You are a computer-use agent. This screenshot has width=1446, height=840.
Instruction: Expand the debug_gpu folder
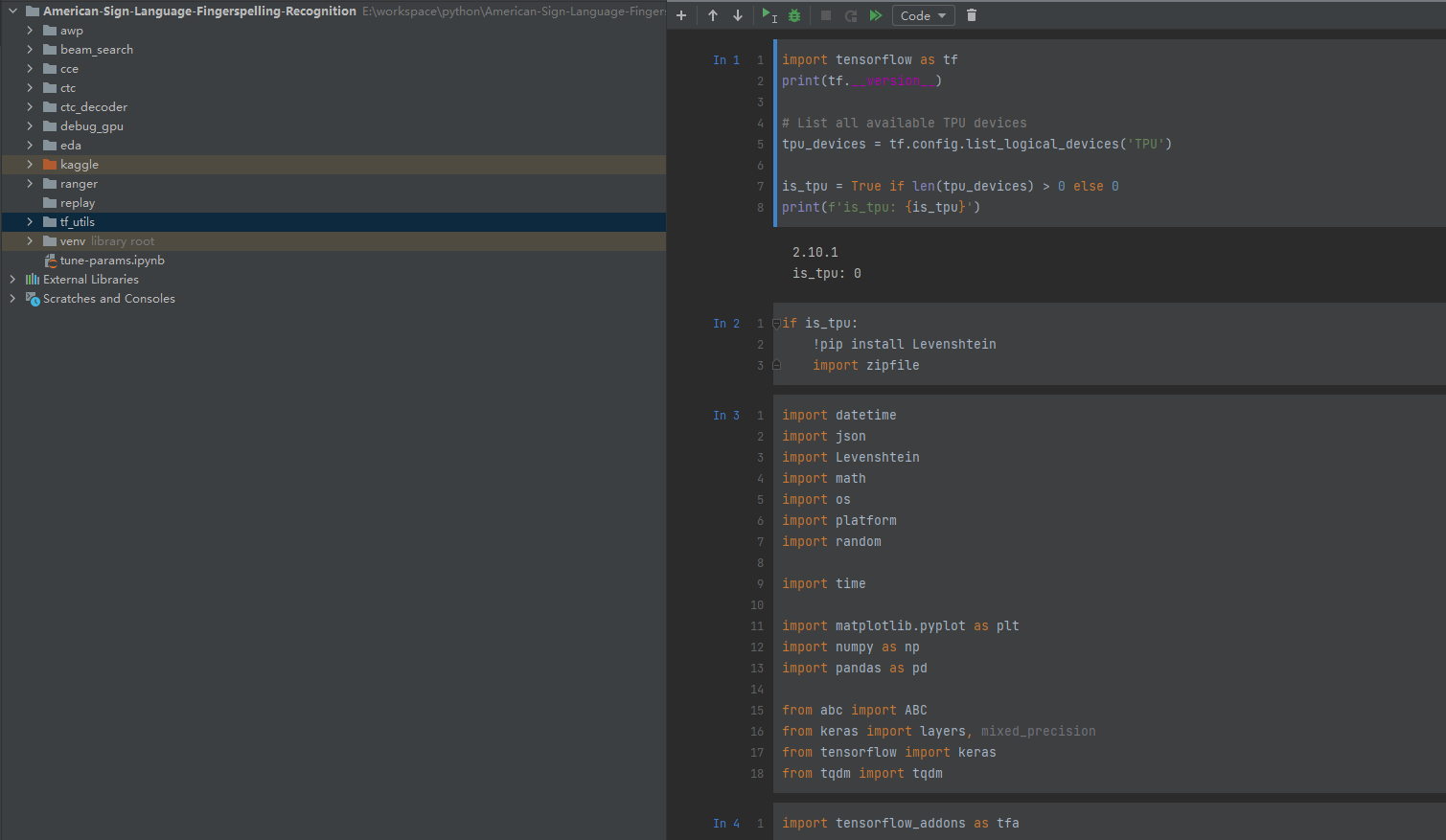(x=30, y=126)
